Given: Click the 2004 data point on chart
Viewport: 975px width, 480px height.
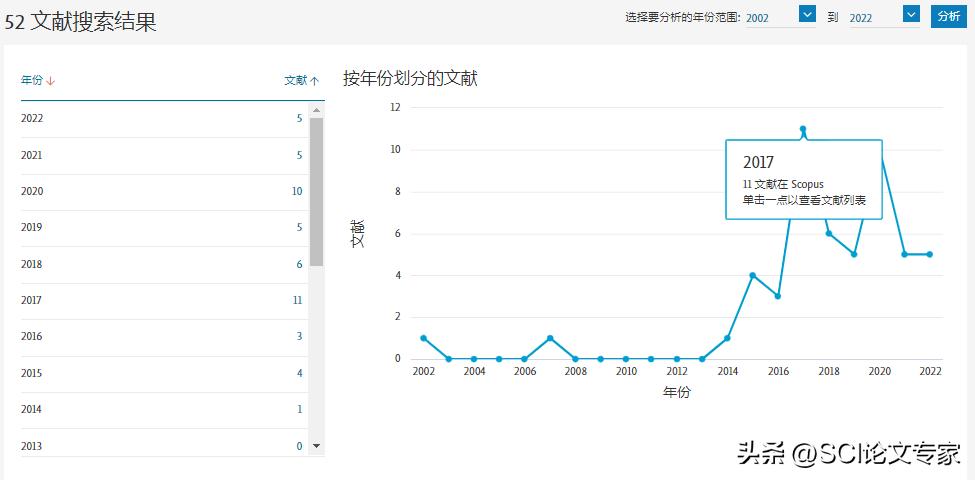Looking at the screenshot, I should point(474,359).
